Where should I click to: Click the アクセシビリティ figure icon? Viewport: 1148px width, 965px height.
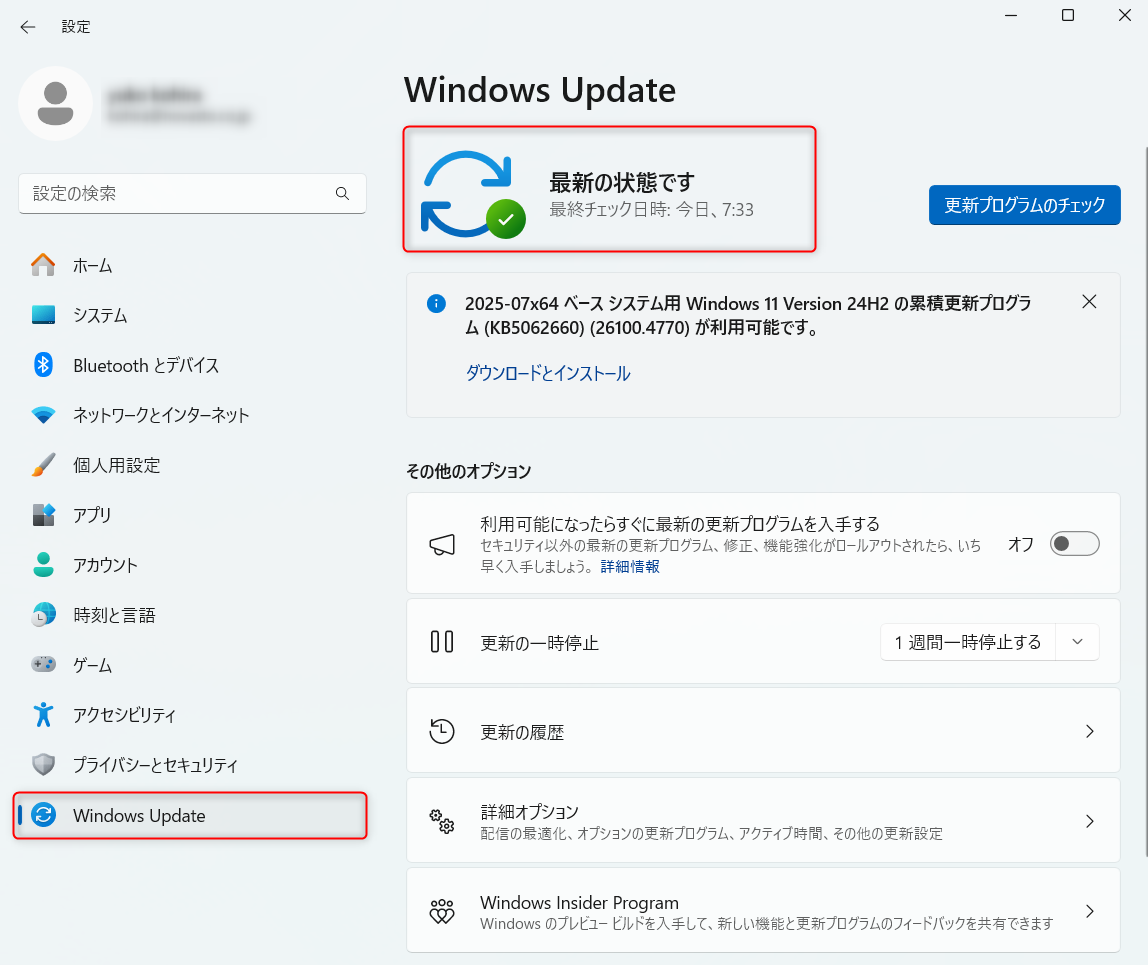click(x=43, y=715)
